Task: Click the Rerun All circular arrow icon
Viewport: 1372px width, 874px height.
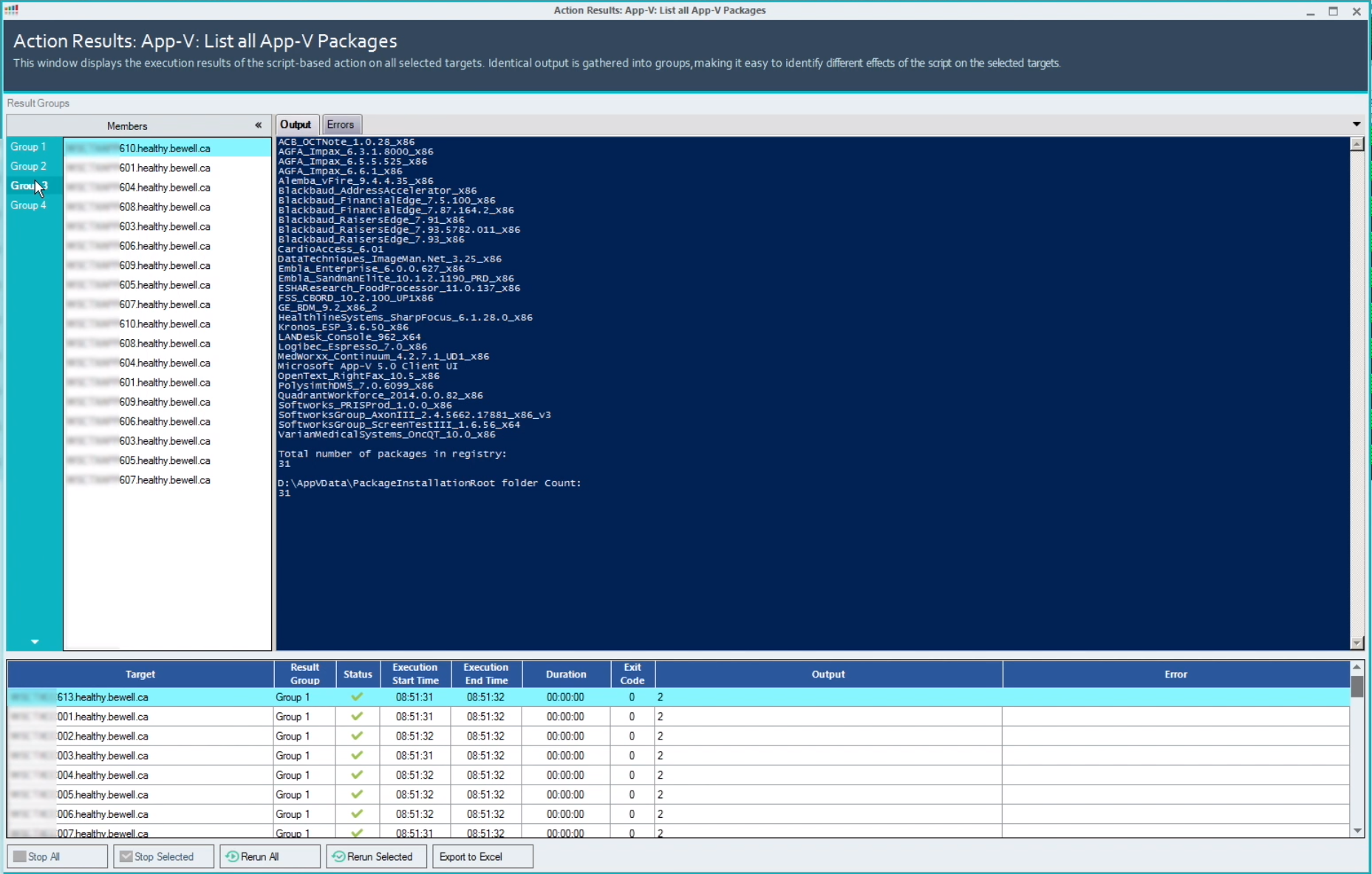Action: (232, 856)
